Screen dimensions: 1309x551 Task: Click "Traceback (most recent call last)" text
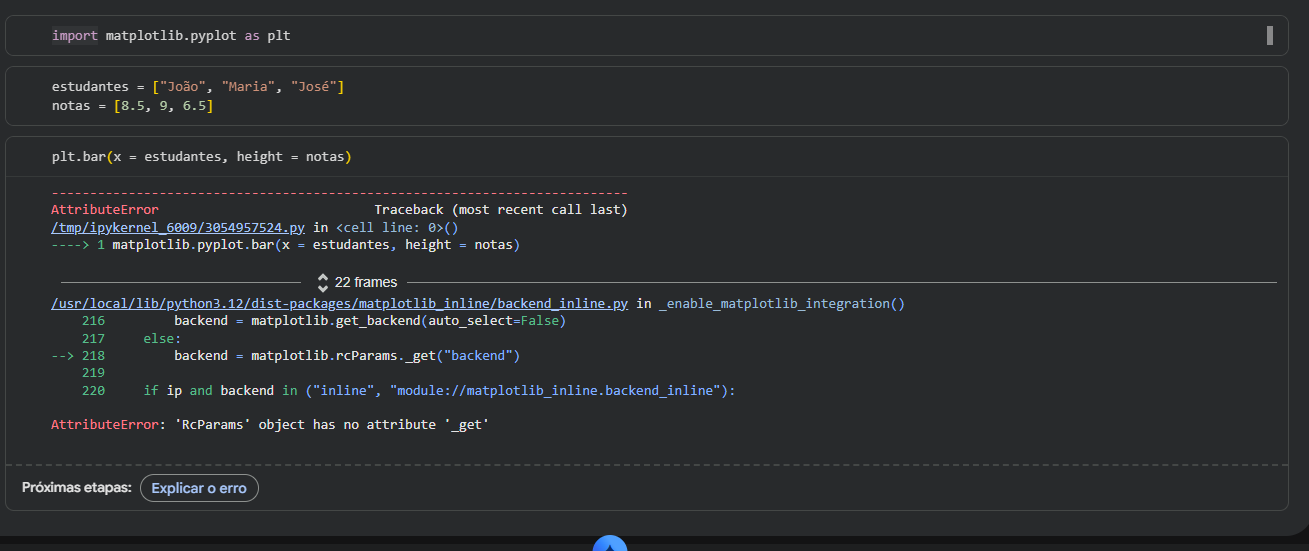point(501,210)
